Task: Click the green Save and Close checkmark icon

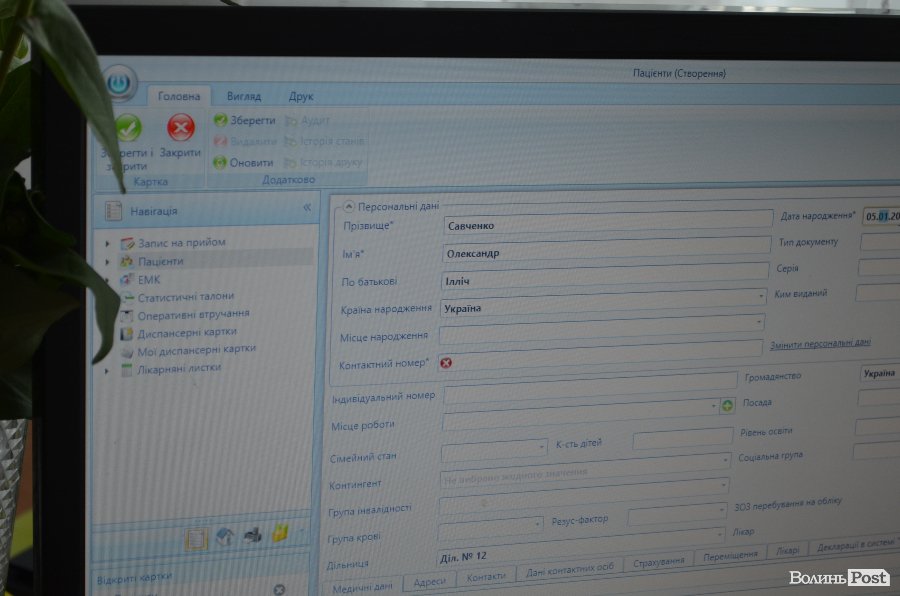Action: tap(128, 128)
